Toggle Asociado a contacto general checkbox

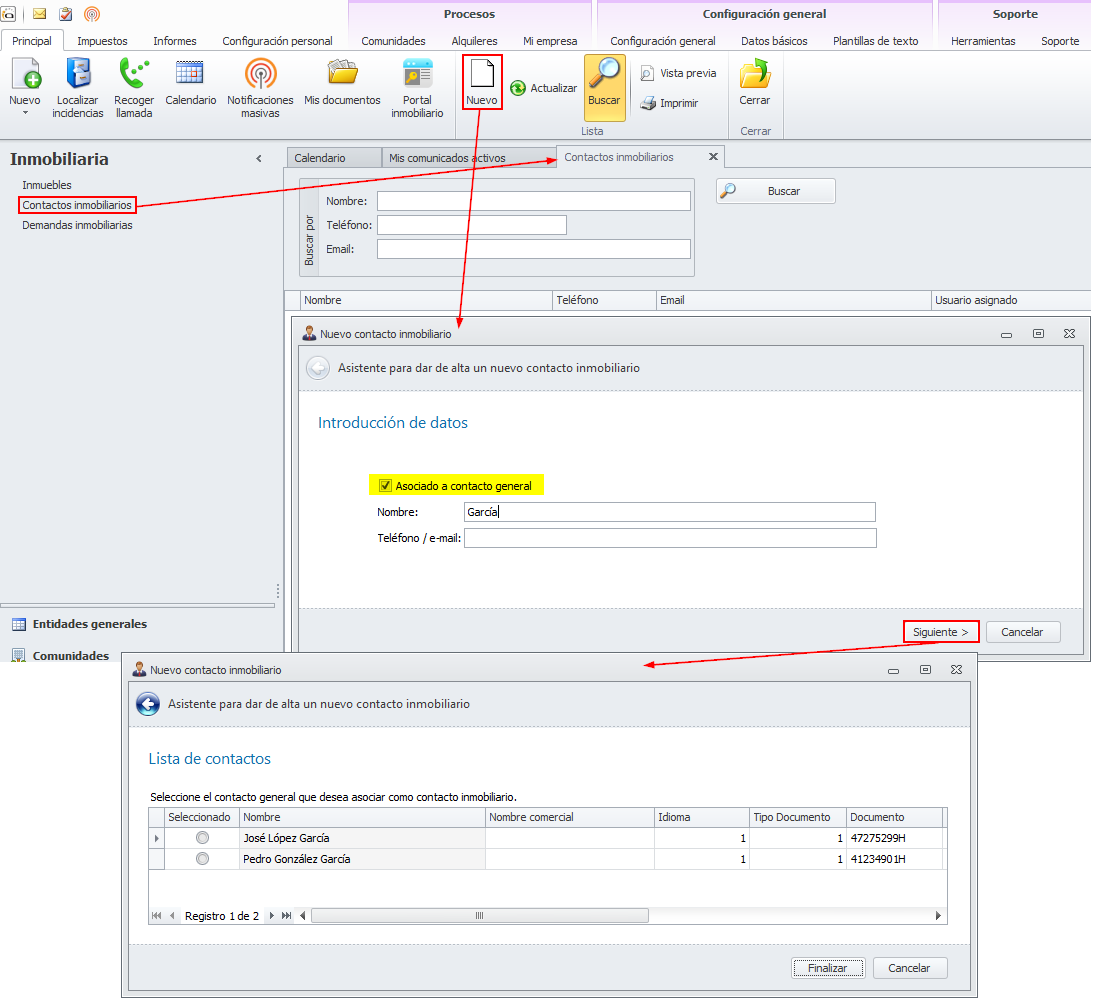tap(385, 486)
